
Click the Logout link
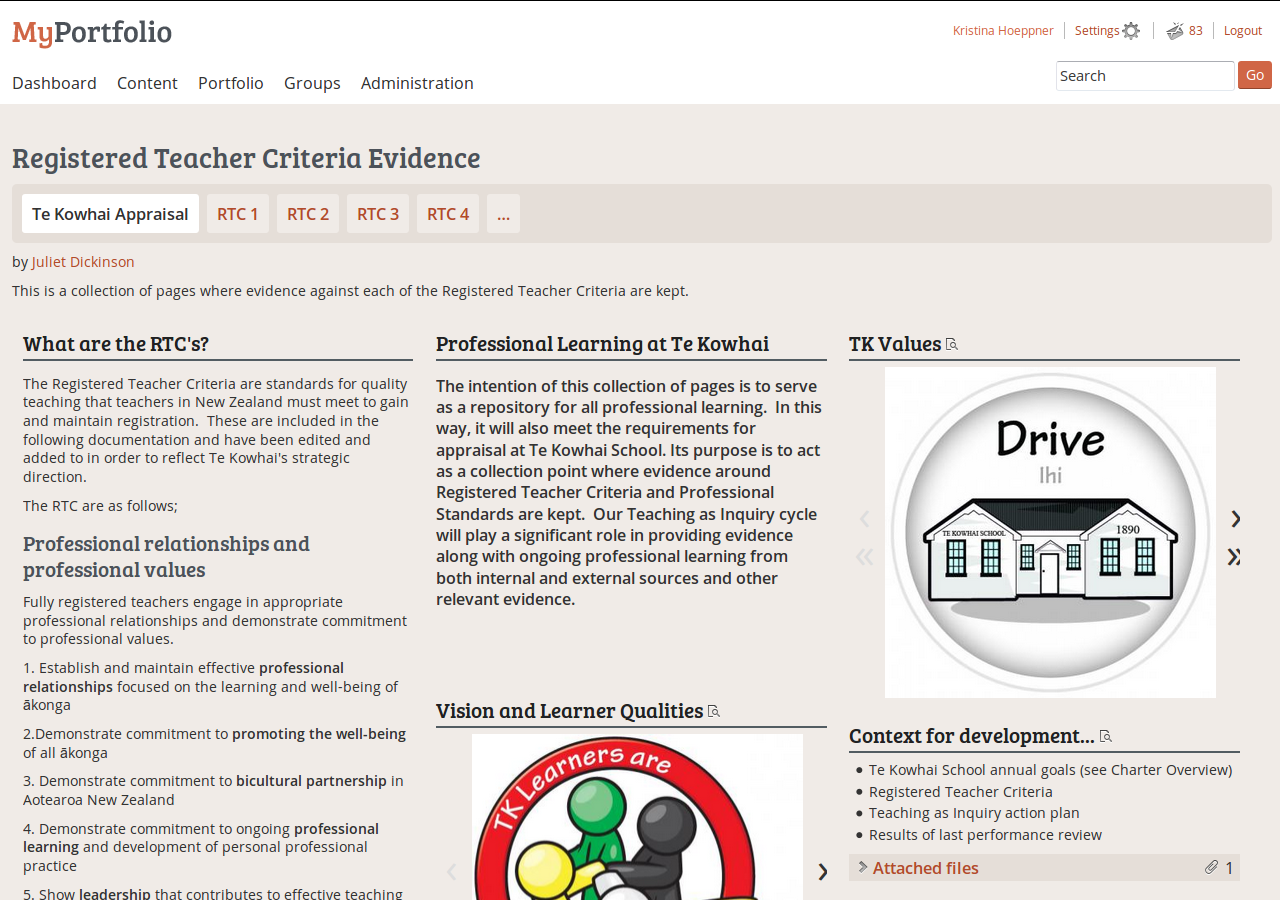click(1243, 31)
